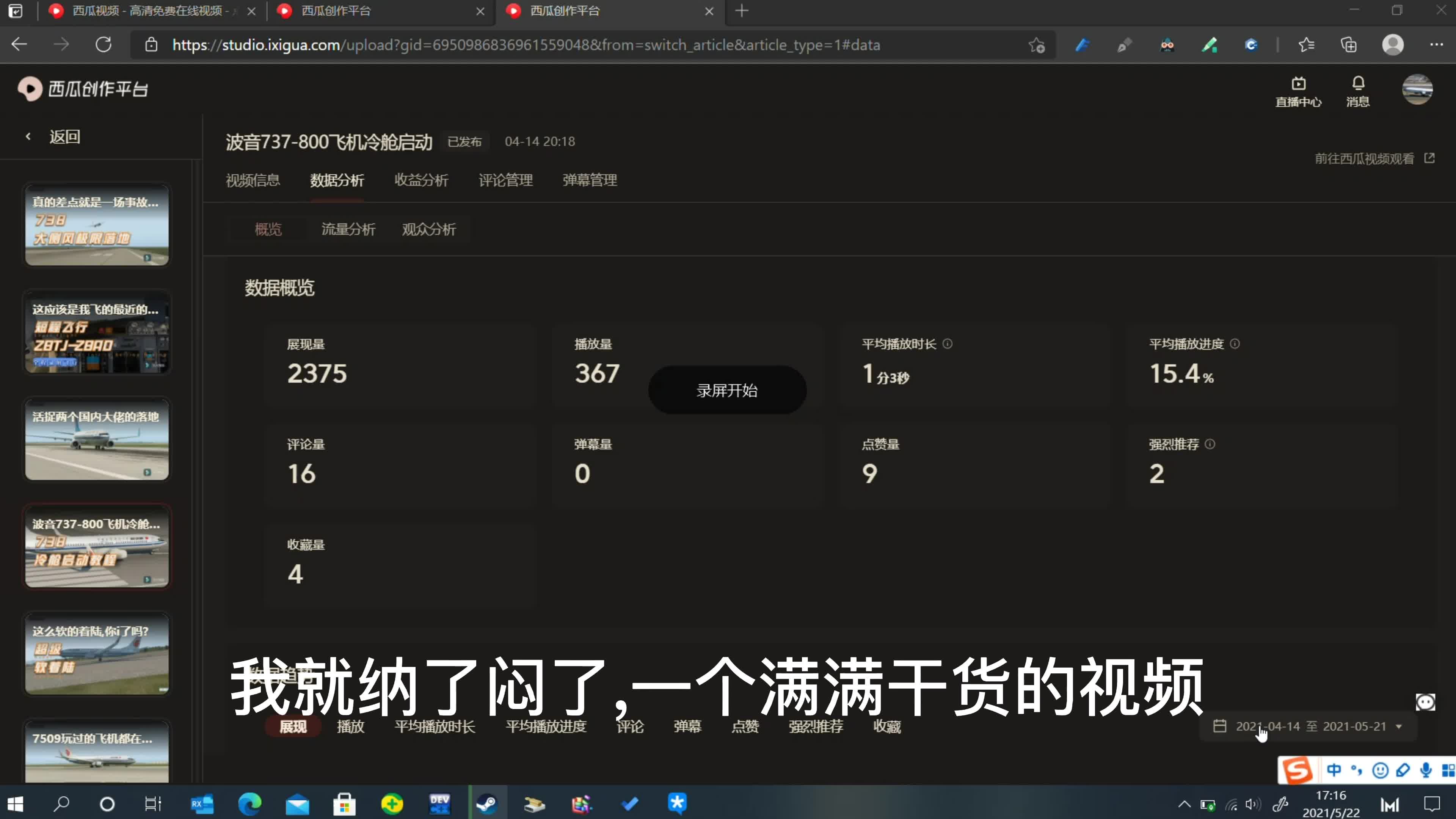Select the 强烈推荐 trend metric
The height and width of the screenshot is (819, 1456).
coord(816,726)
